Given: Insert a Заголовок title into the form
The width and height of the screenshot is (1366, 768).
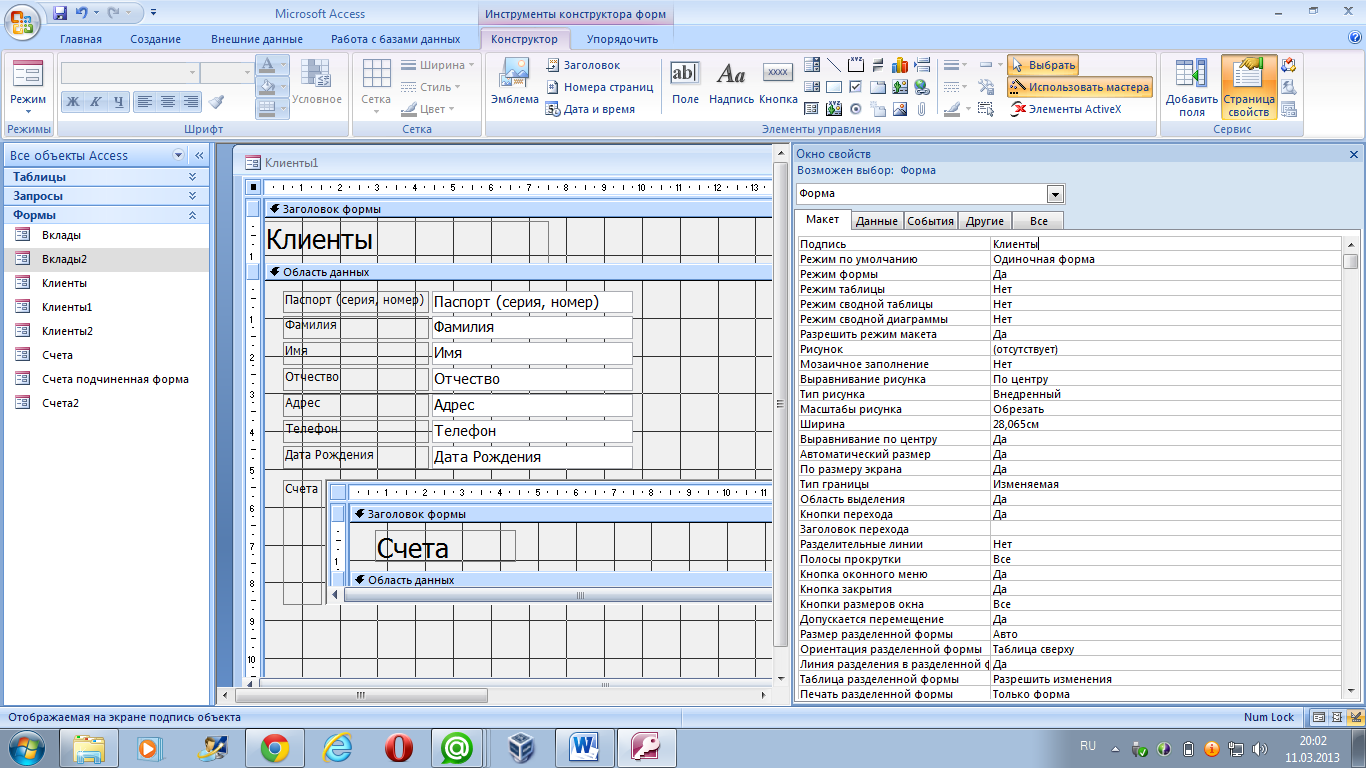Looking at the screenshot, I should pyautogui.click(x=585, y=65).
